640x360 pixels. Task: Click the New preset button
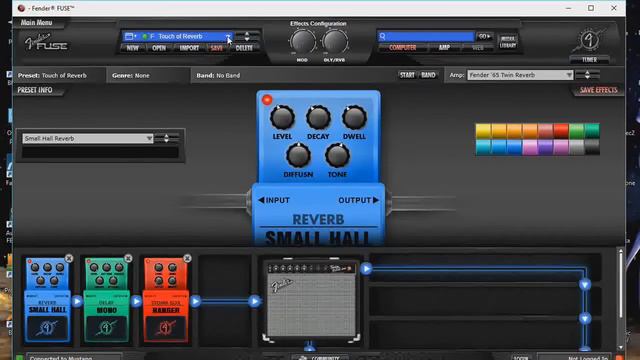coord(133,48)
